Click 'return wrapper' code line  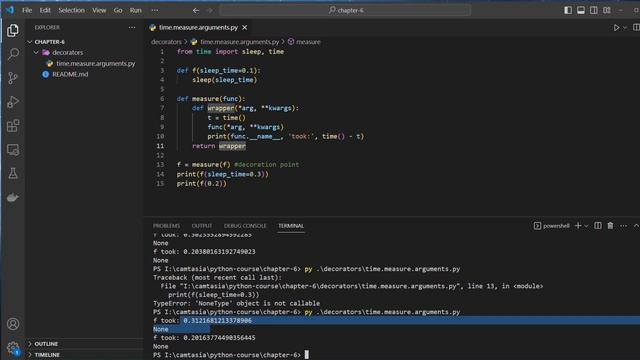219,146
